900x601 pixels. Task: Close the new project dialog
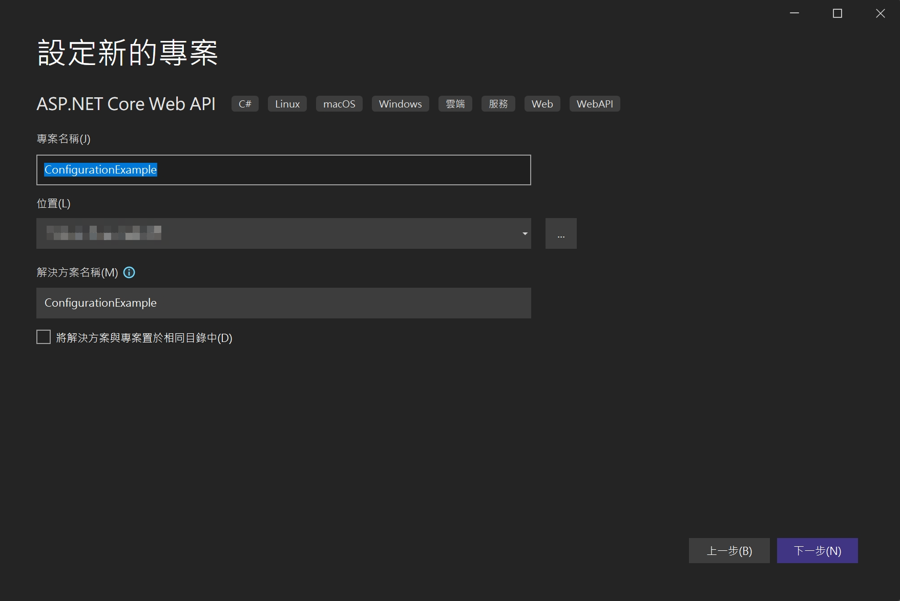coord(880,13)
